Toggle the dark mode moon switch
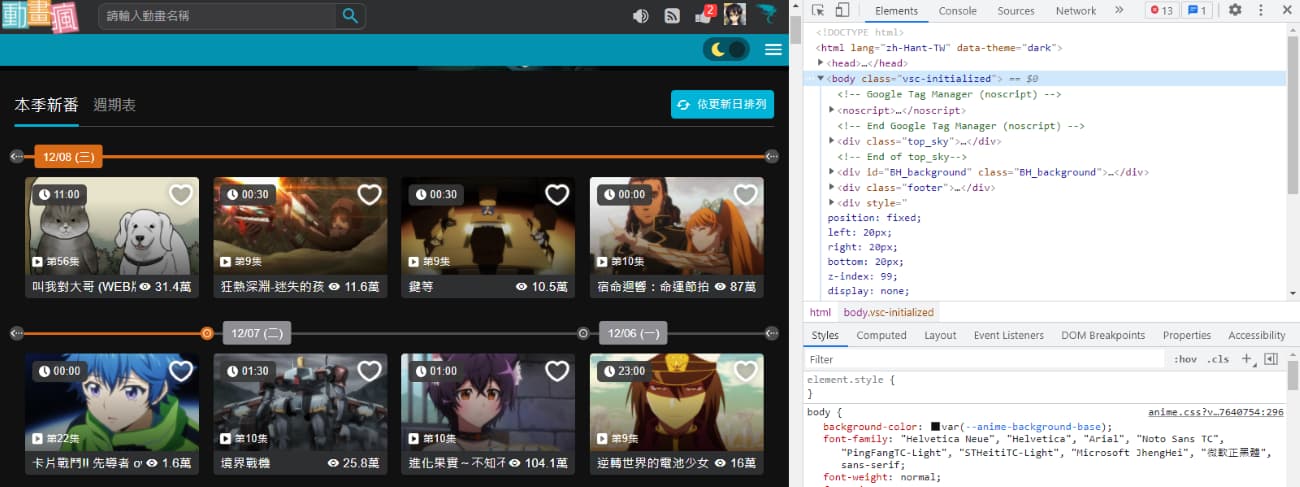The height and width of the screenshot is (487, 1300). (726, 49)
